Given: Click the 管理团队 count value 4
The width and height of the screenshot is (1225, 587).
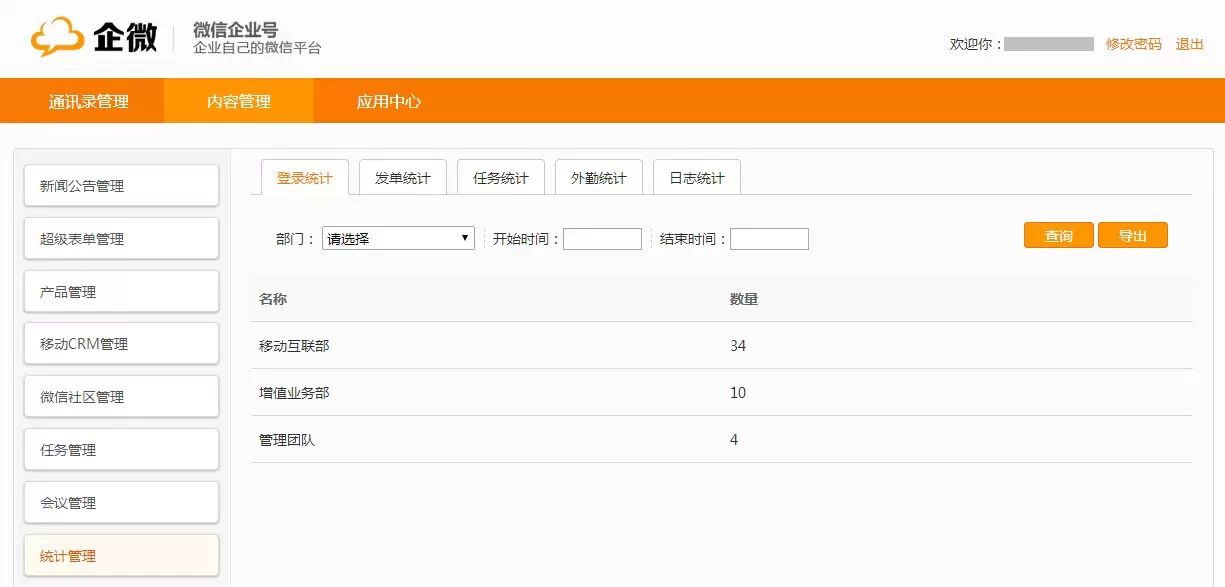Looking at the screenshot, I should [734, 440].
